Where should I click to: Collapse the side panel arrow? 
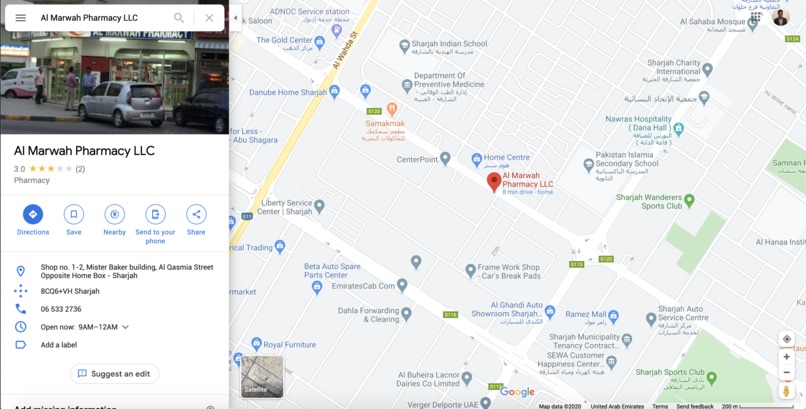point(235,18)
